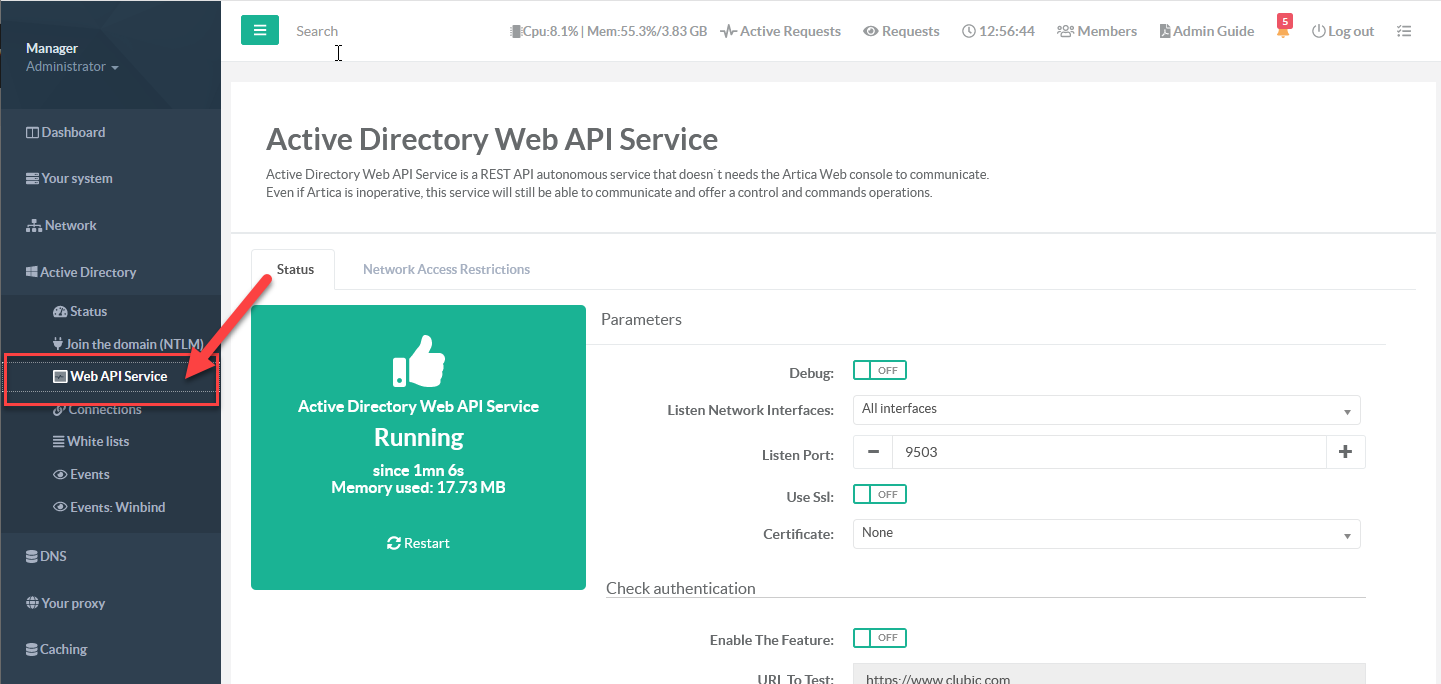Expand the Administrator user menu
This screenshot has height=684, width=1441.
click(72, 67)
